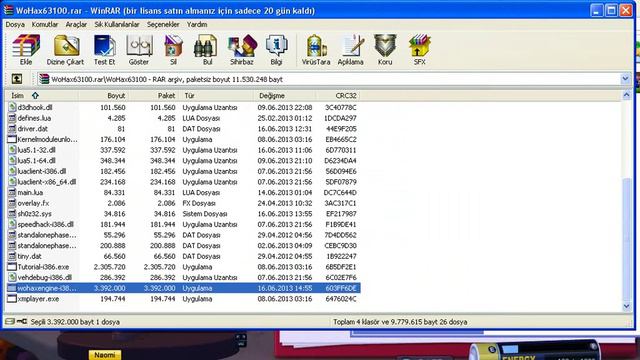Image resolution: width=640 pixels, height=360 pixels.
Task: Click Sistem Dosyası type cell
Action: tap(205, 213)
